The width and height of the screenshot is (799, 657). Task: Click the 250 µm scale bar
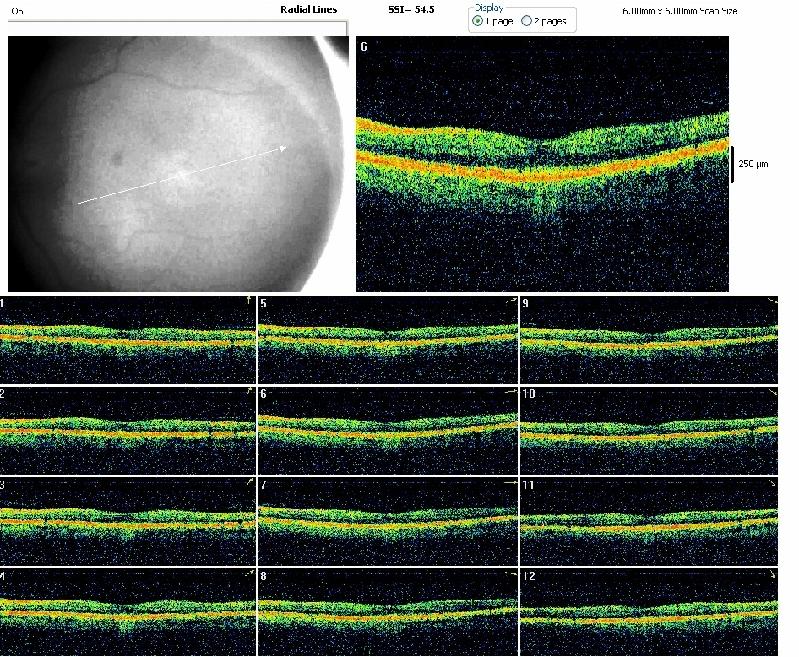(732, 164)
